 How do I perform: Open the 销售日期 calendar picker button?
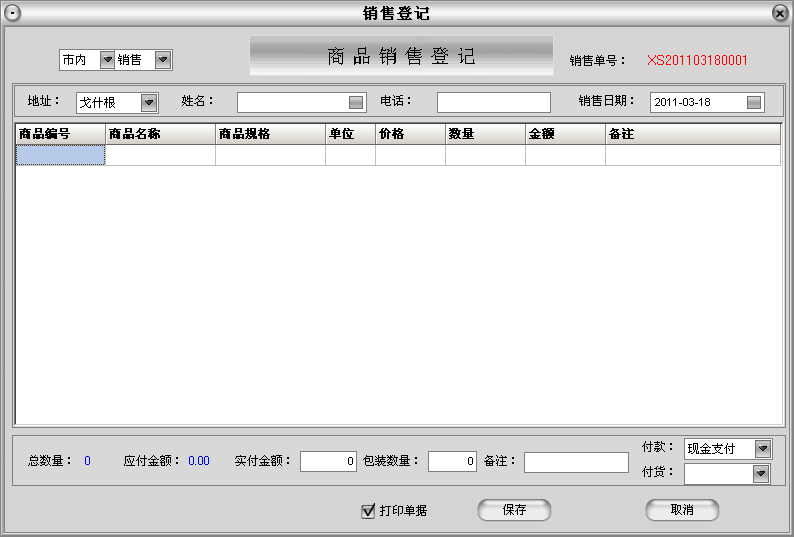[754, 102]
